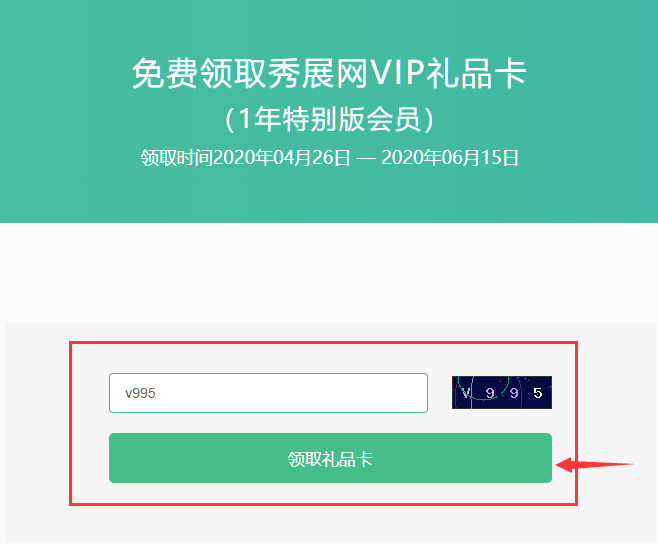Viewport: 658px width, 544px height.
Task: Click the first pink 9 in captcha
Action: (490, 393)
